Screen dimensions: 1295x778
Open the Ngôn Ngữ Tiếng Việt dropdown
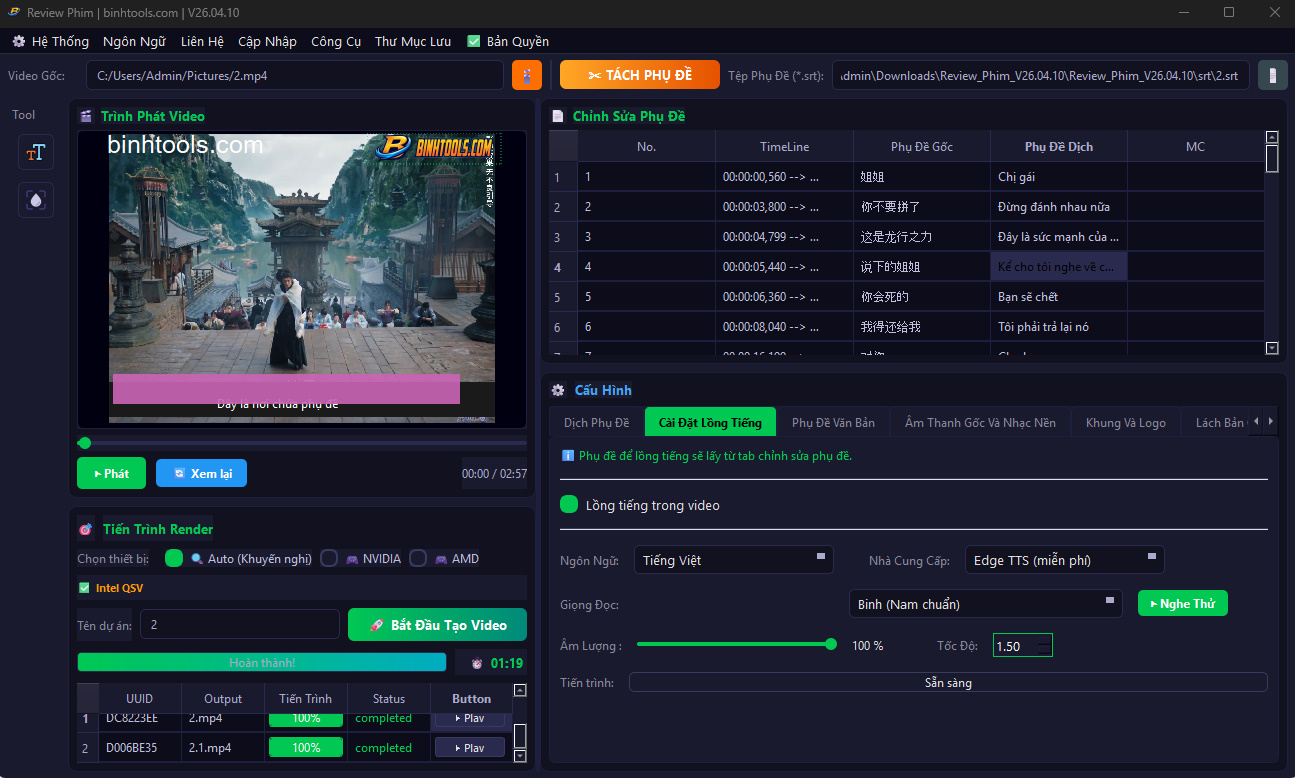click(733, 560)
